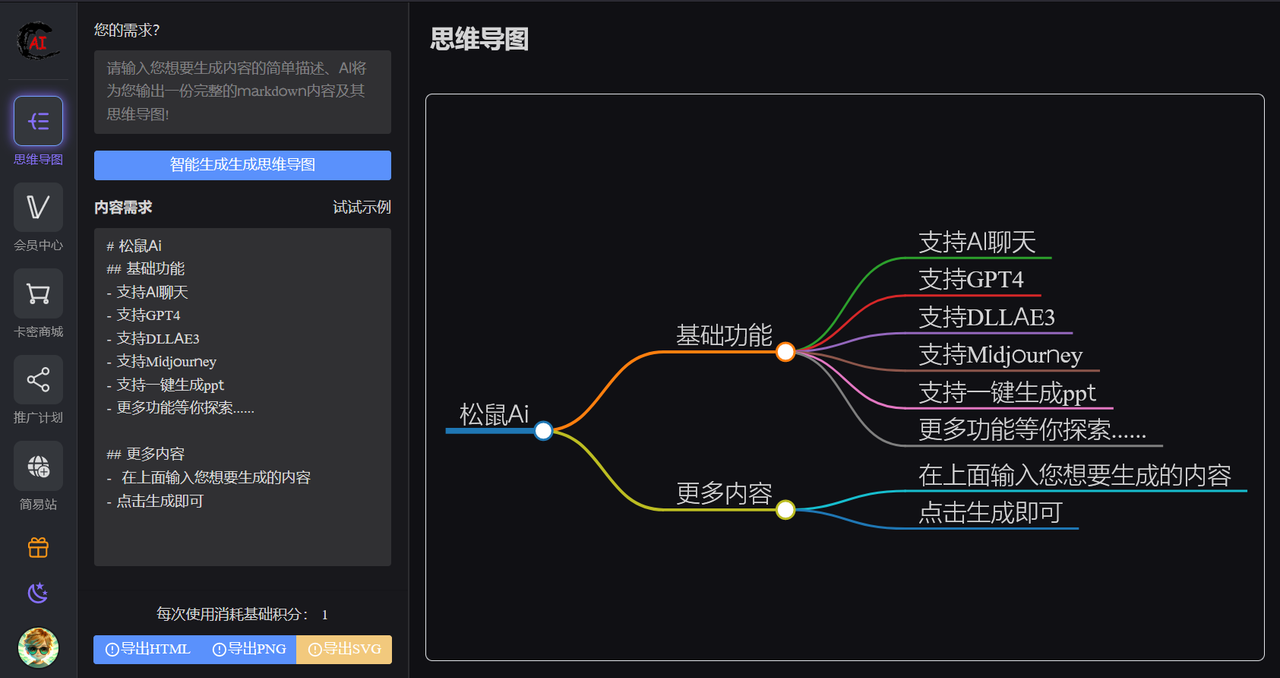The image size is (1280, 678).
Task: Click the '# 松鼠Ai' line in editor
Action: pos(134,245)
